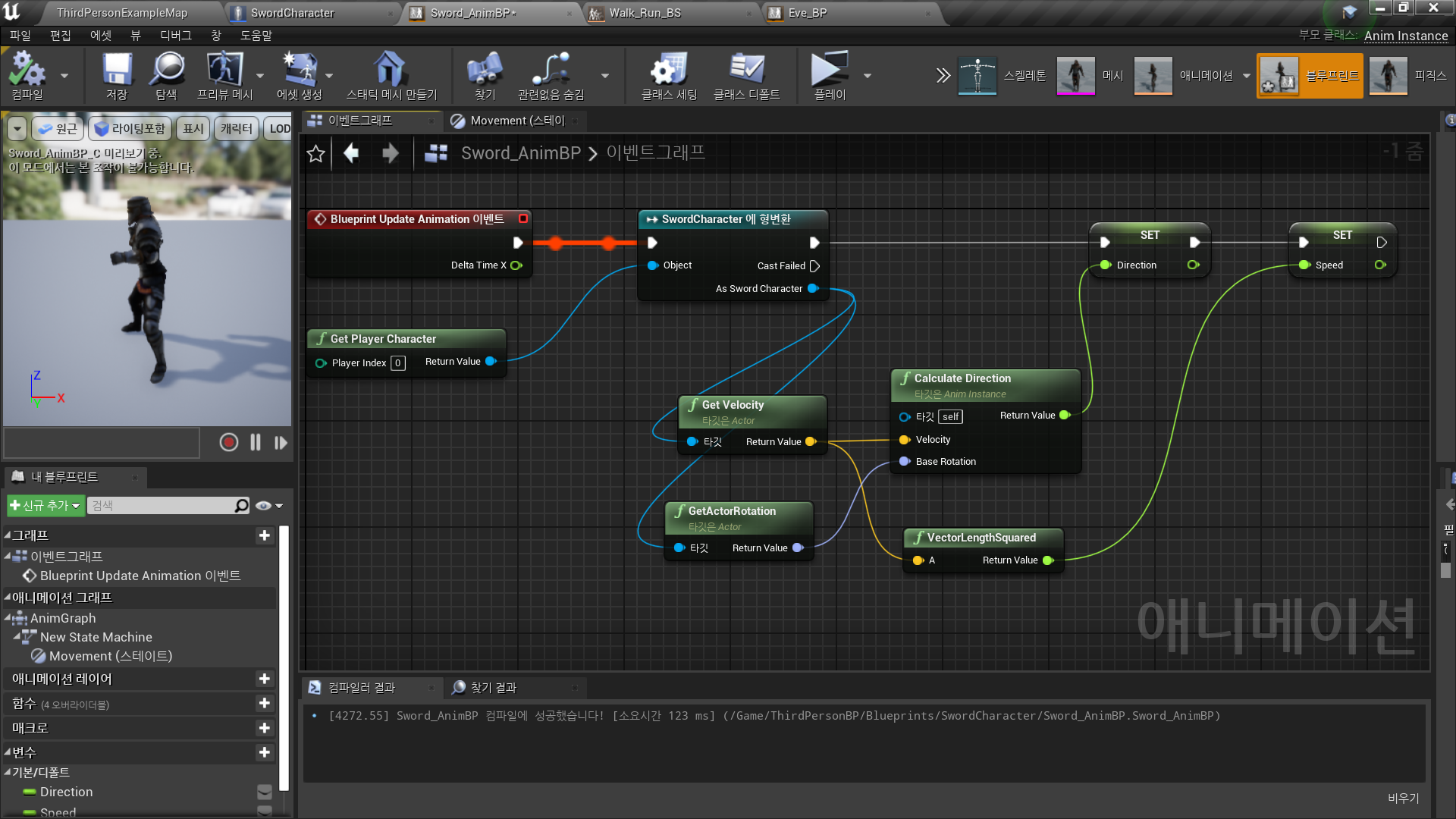Collapse the AnimGraph tree item

[x=8, y=619]
